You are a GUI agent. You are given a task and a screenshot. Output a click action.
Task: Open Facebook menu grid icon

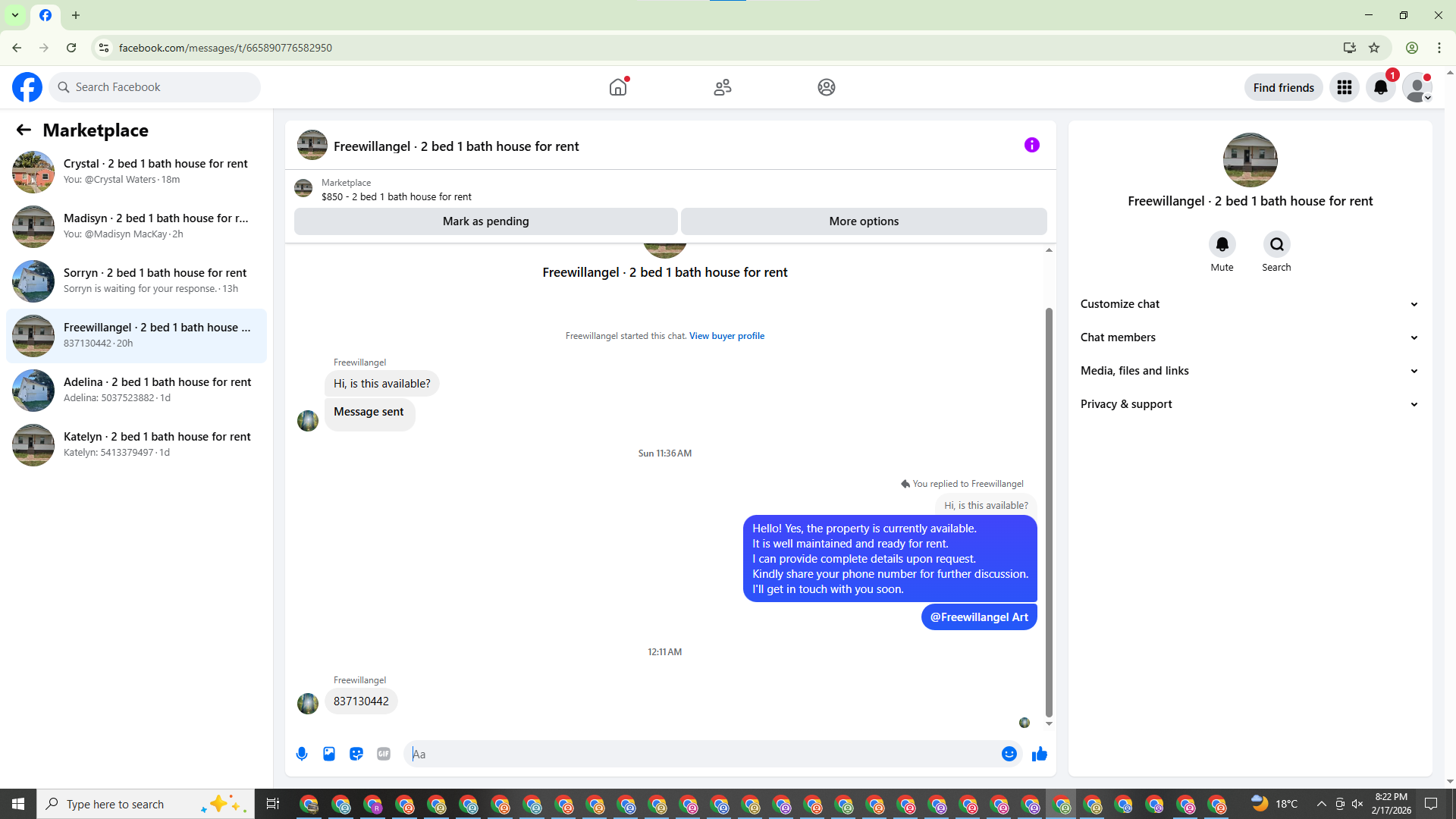1345,87
